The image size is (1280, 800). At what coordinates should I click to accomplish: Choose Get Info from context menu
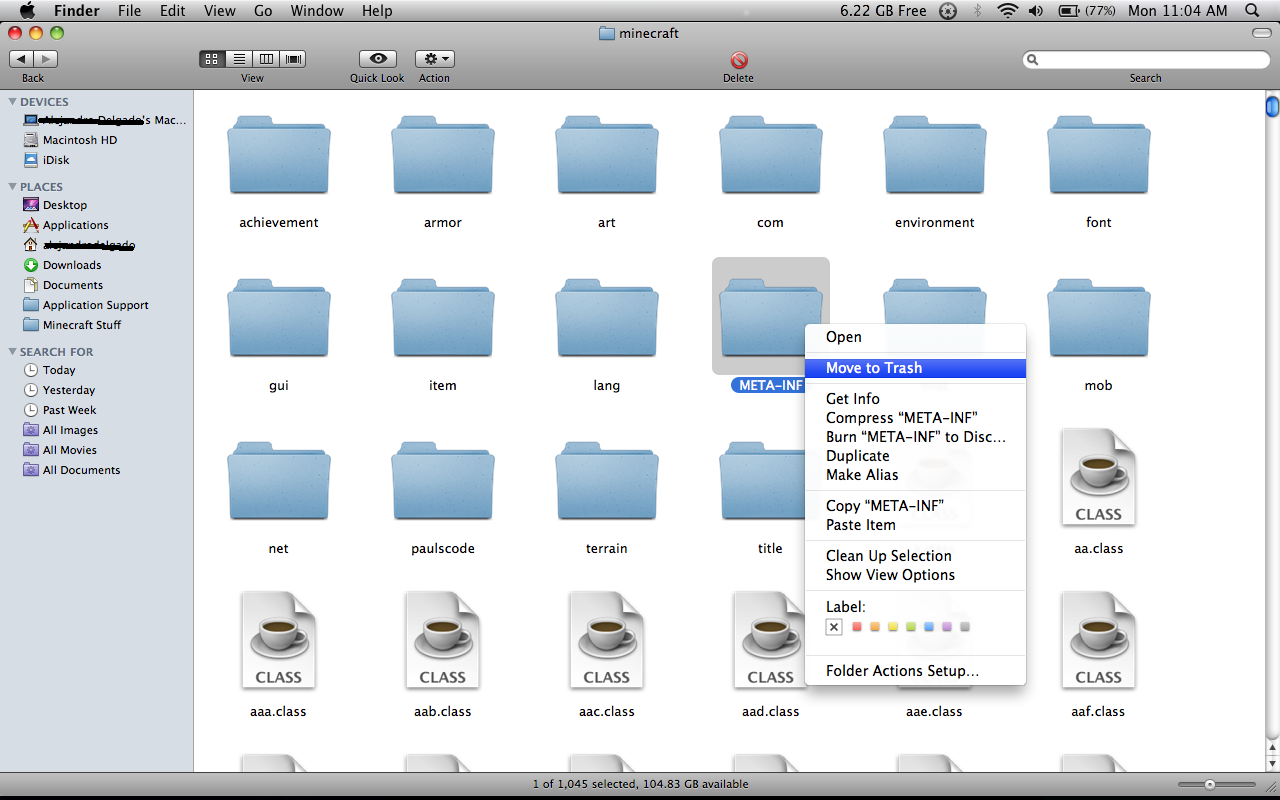click(915, 399)
